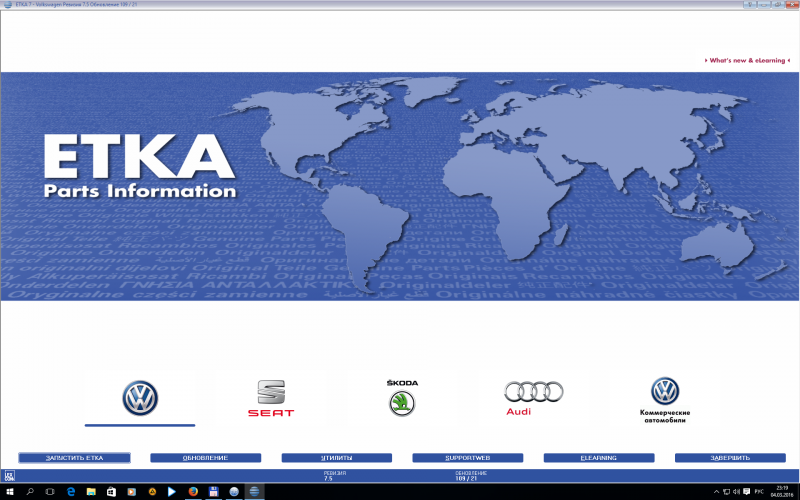Open Action Center notifications icon
800x500 pixels.
click(x=747, y=492)
